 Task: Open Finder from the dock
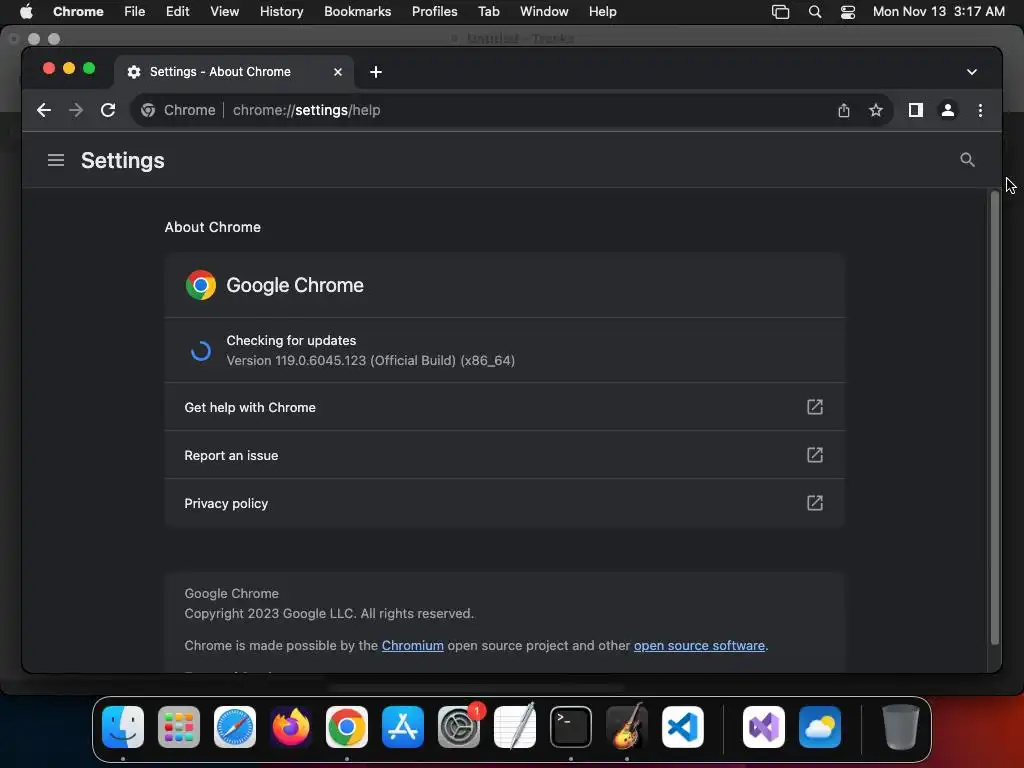point(123,727)
